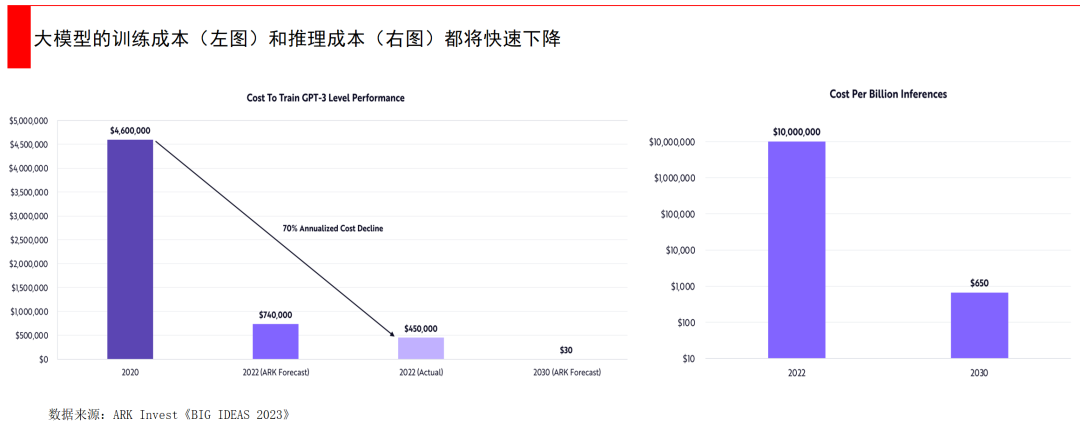The image size is (1080, 432).
Task: Select the '70% Annualized Cost Decline' annotation
Action: pos(333,228)
